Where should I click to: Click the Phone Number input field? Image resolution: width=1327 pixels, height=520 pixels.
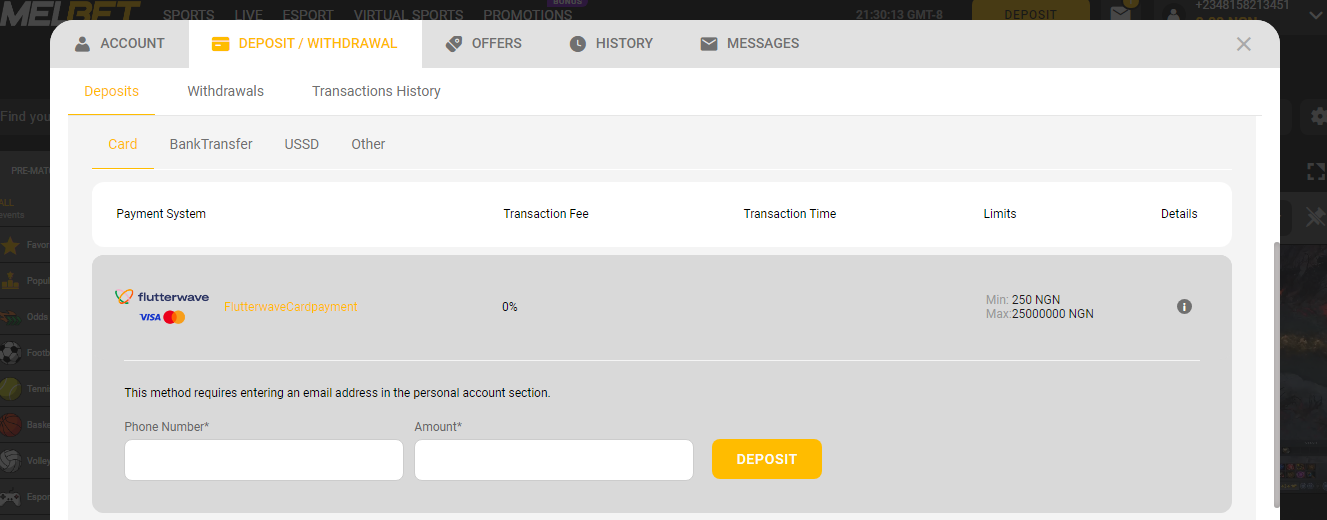pyautogui.click(x=263, y=460)
